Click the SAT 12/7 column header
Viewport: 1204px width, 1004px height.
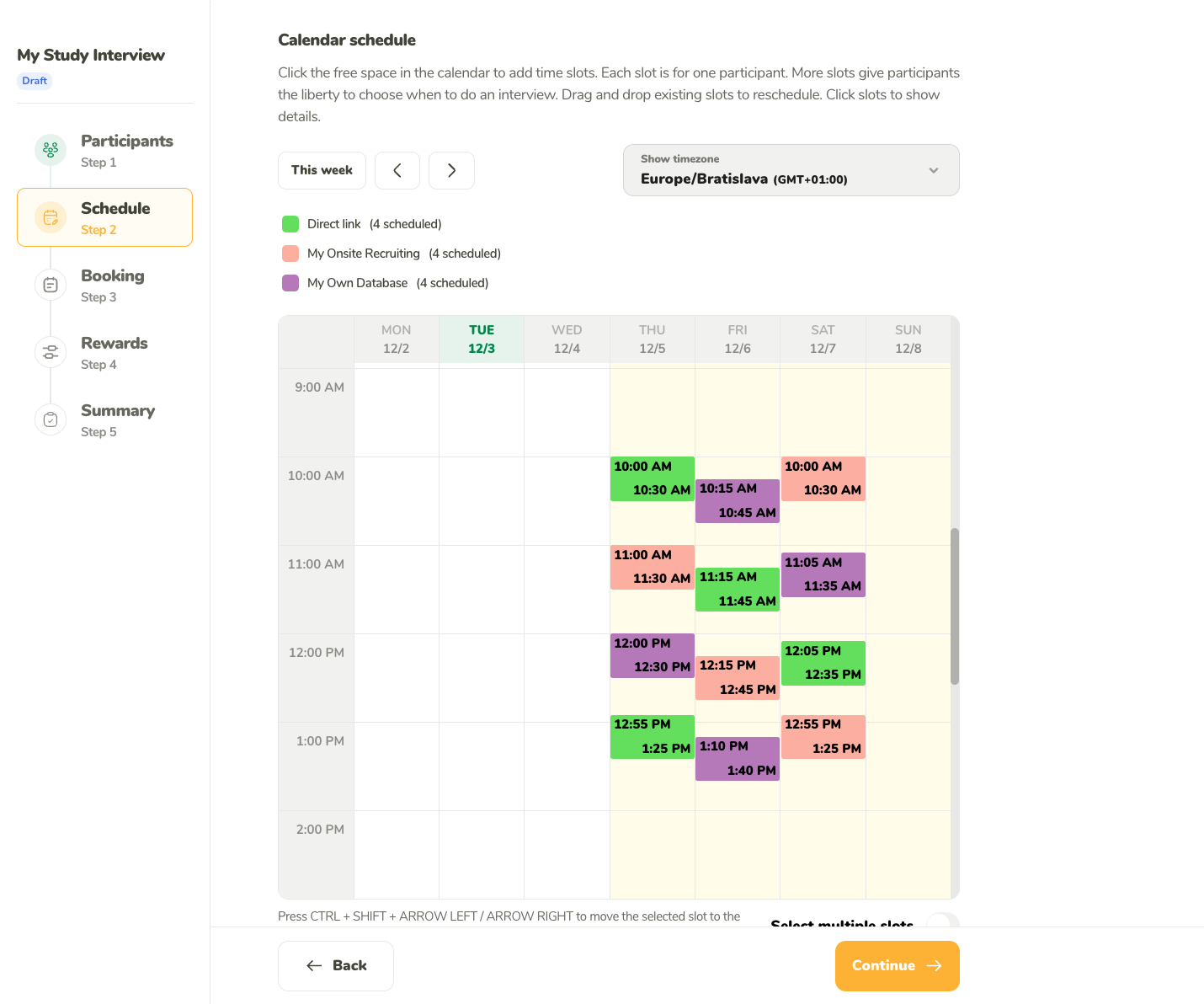click(x=823, y=339)
